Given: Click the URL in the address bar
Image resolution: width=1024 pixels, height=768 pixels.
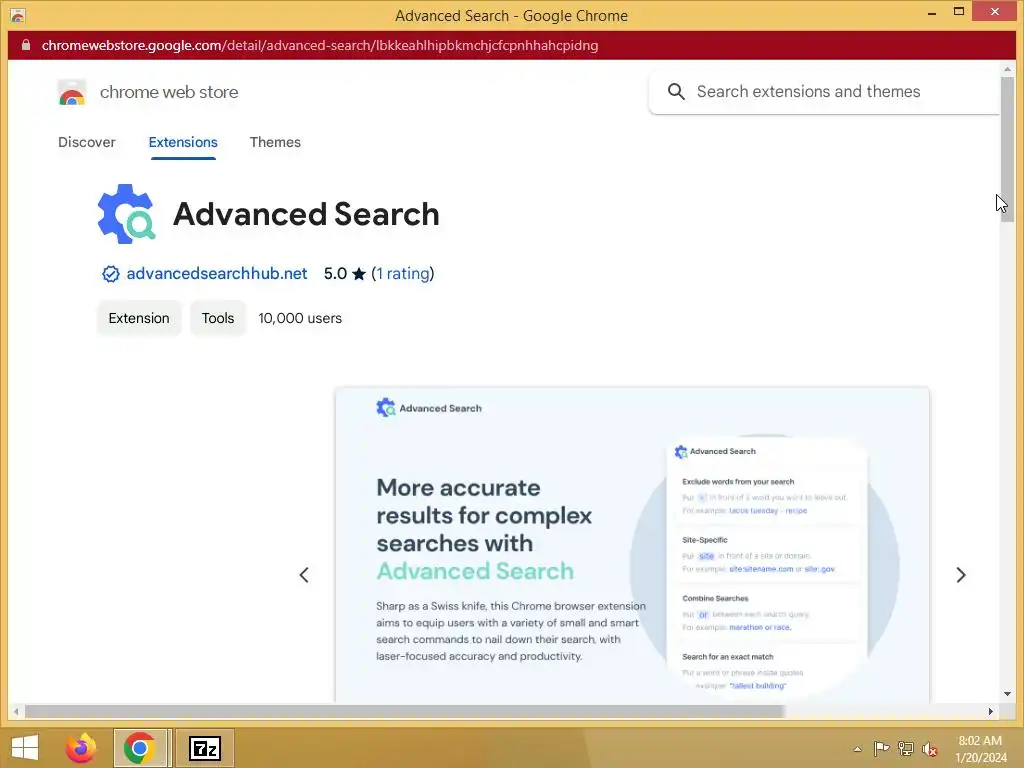Looking at the screenshot, I should coord(320,45).
